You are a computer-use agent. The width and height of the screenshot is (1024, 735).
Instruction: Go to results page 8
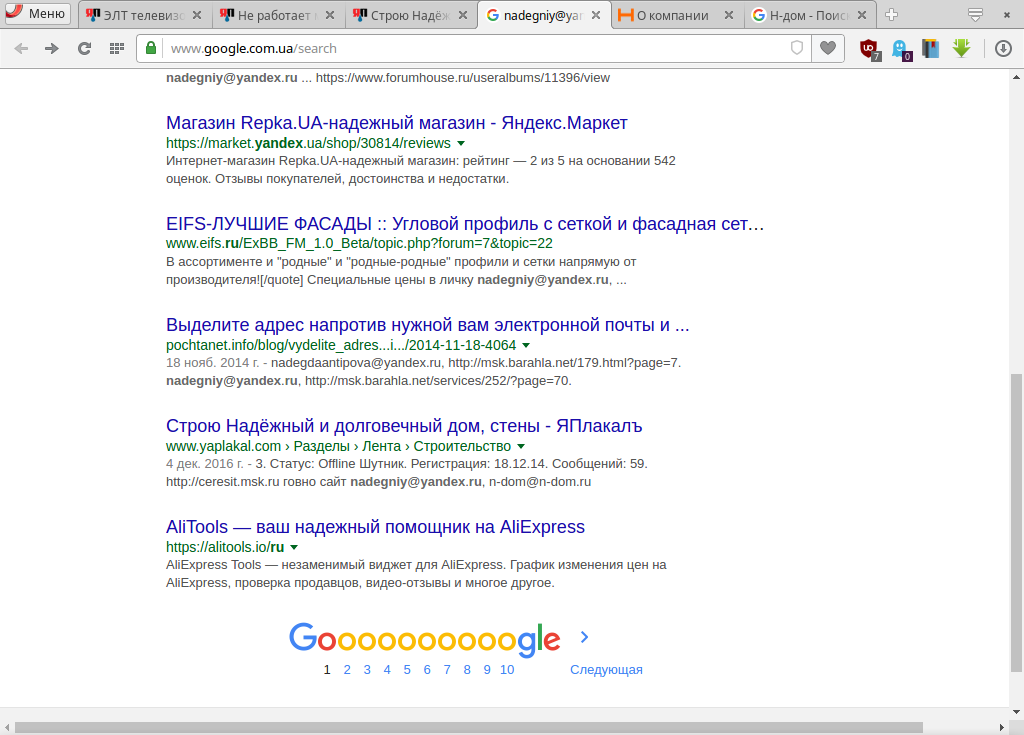pos(467,670)
